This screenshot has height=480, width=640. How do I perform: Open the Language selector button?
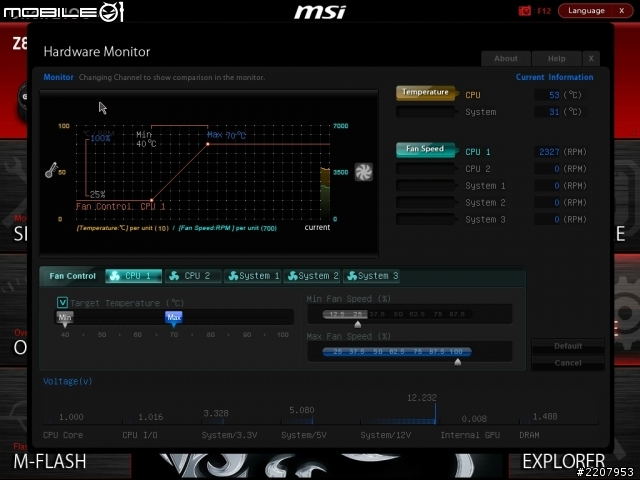click(x=587, y=11)
